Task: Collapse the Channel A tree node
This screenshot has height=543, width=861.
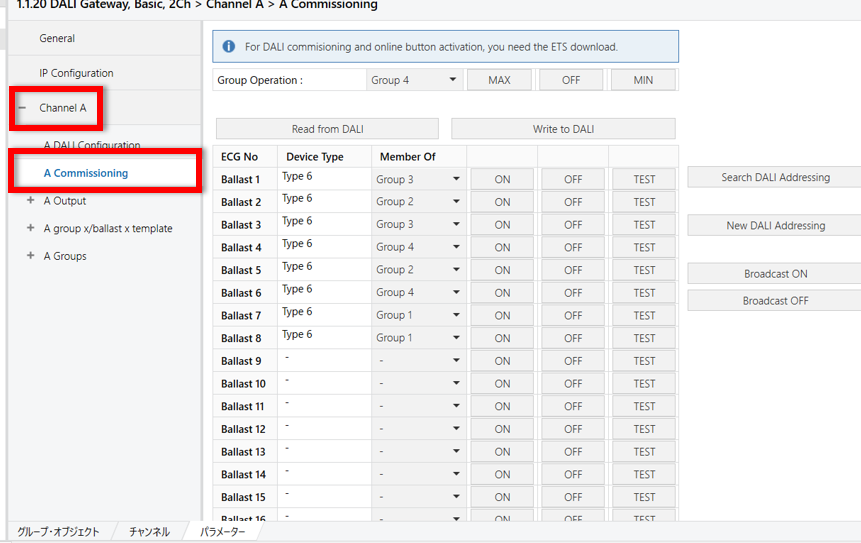Action: tap(22, 108)
